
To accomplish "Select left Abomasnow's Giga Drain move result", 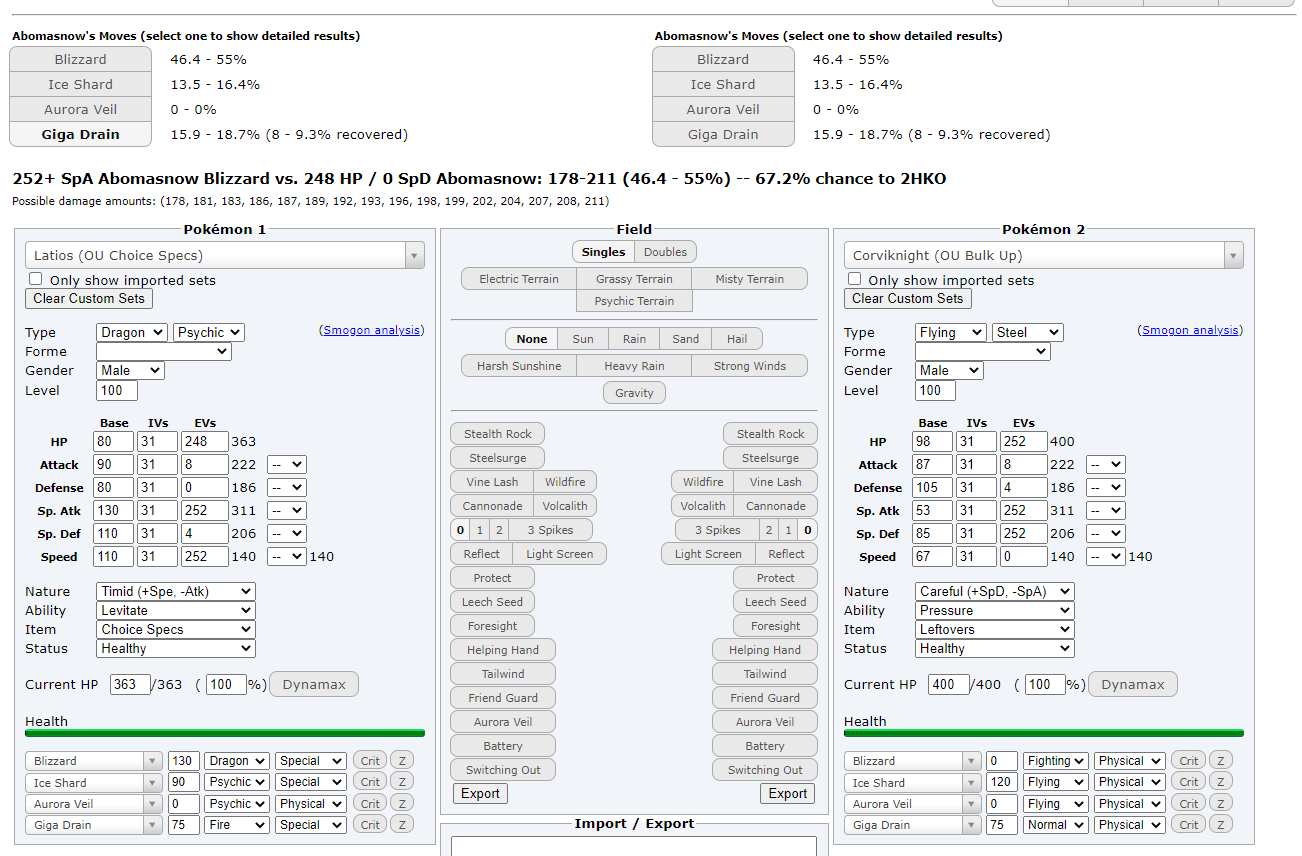I will click(x=80, y=134).
